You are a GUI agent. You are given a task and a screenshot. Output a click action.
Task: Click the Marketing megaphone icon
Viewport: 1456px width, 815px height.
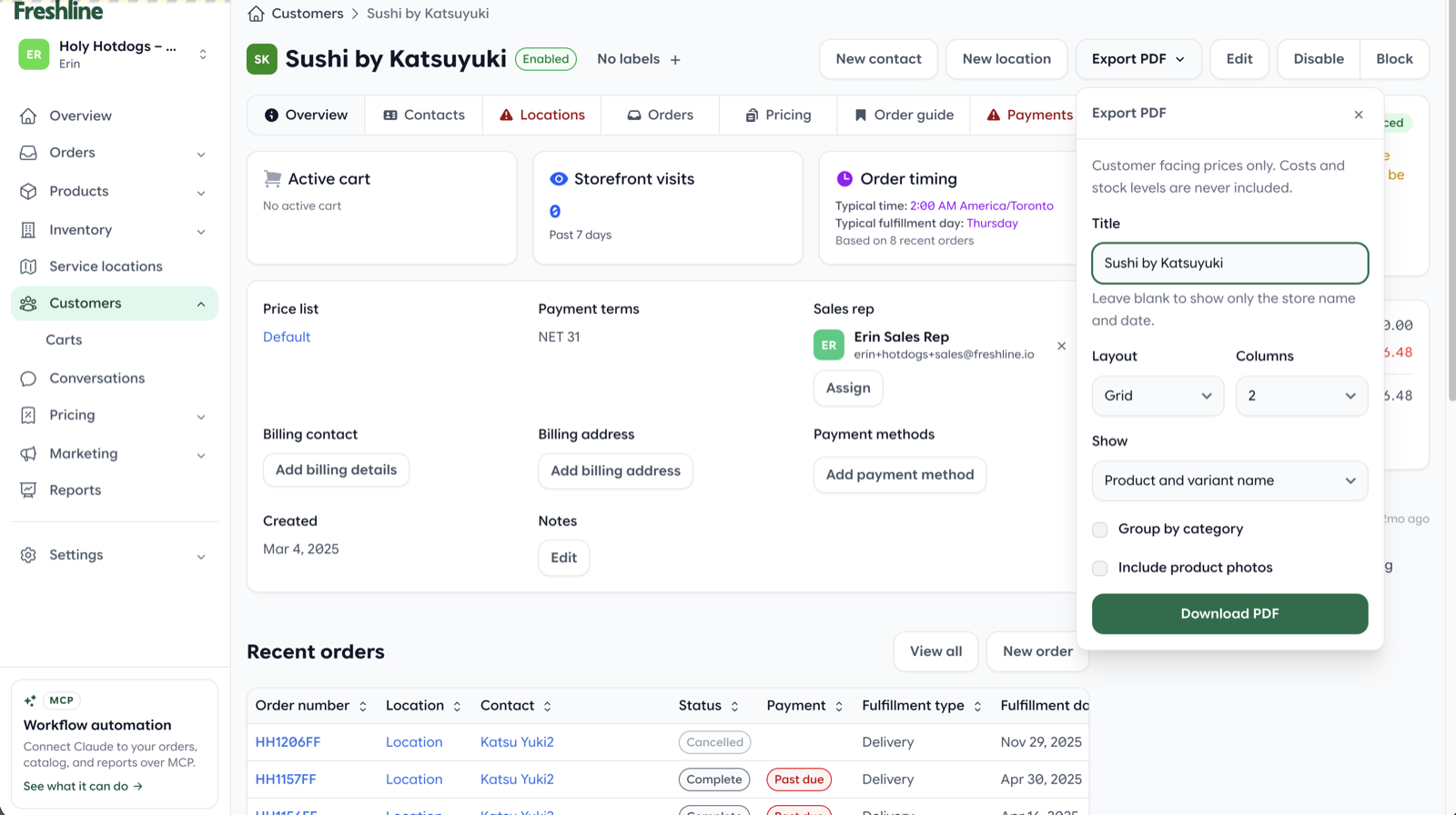[x=28, y=454]
